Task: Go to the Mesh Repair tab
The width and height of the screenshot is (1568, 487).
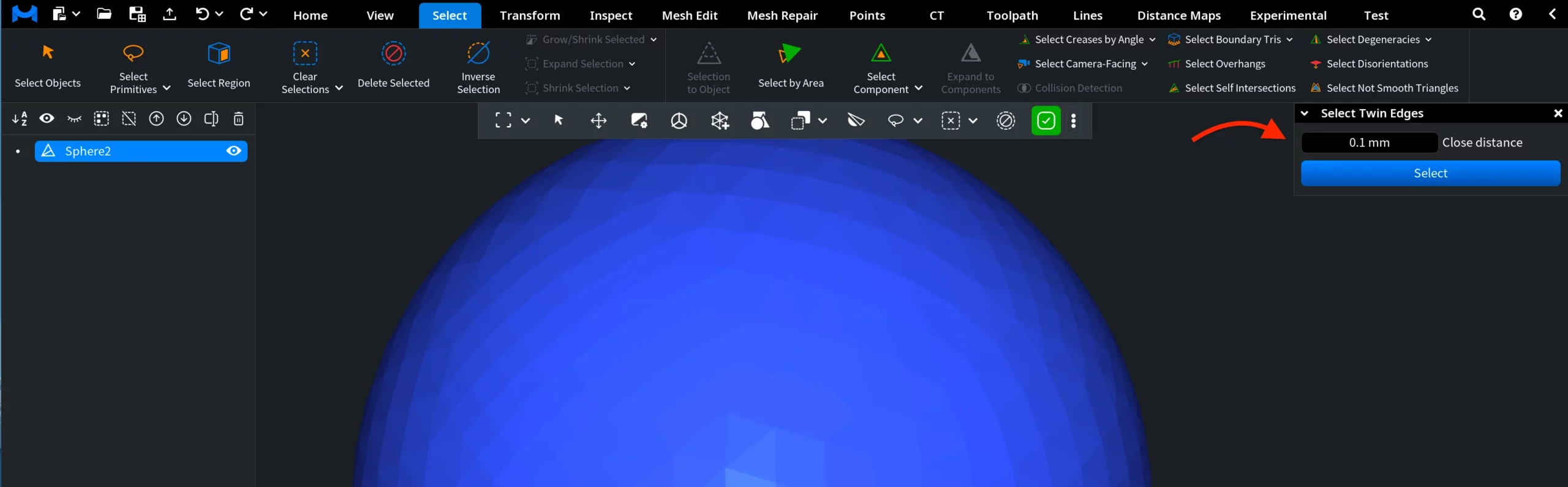Action: point(782,15)
